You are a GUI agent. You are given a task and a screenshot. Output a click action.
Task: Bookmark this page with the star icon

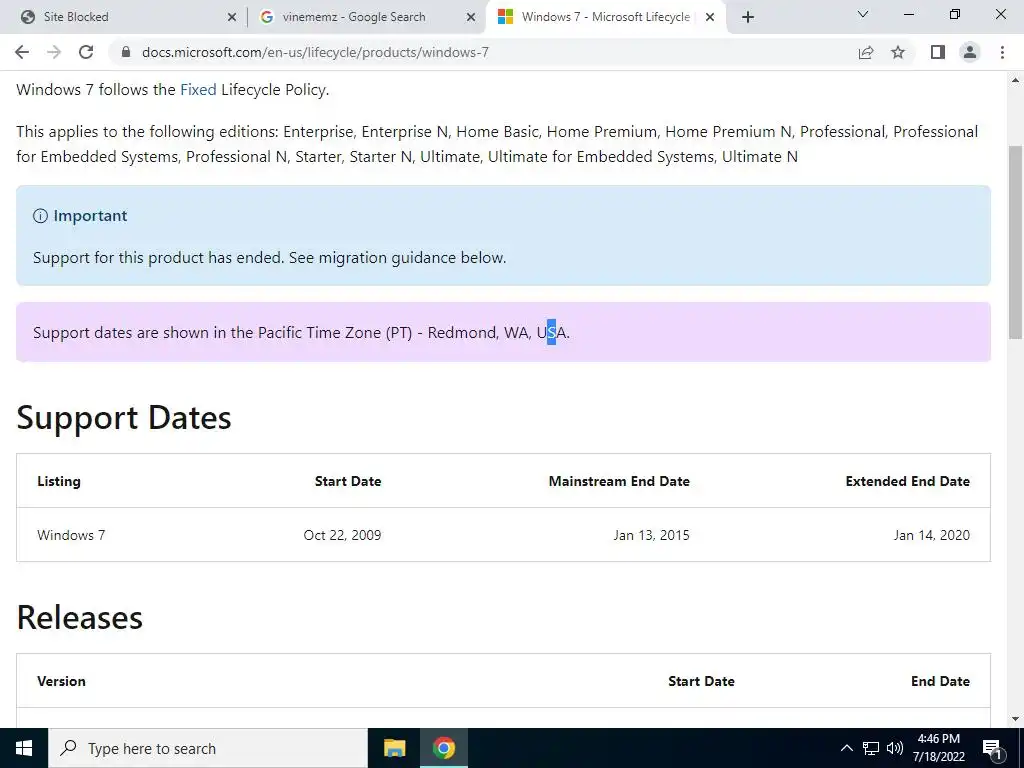898,52
